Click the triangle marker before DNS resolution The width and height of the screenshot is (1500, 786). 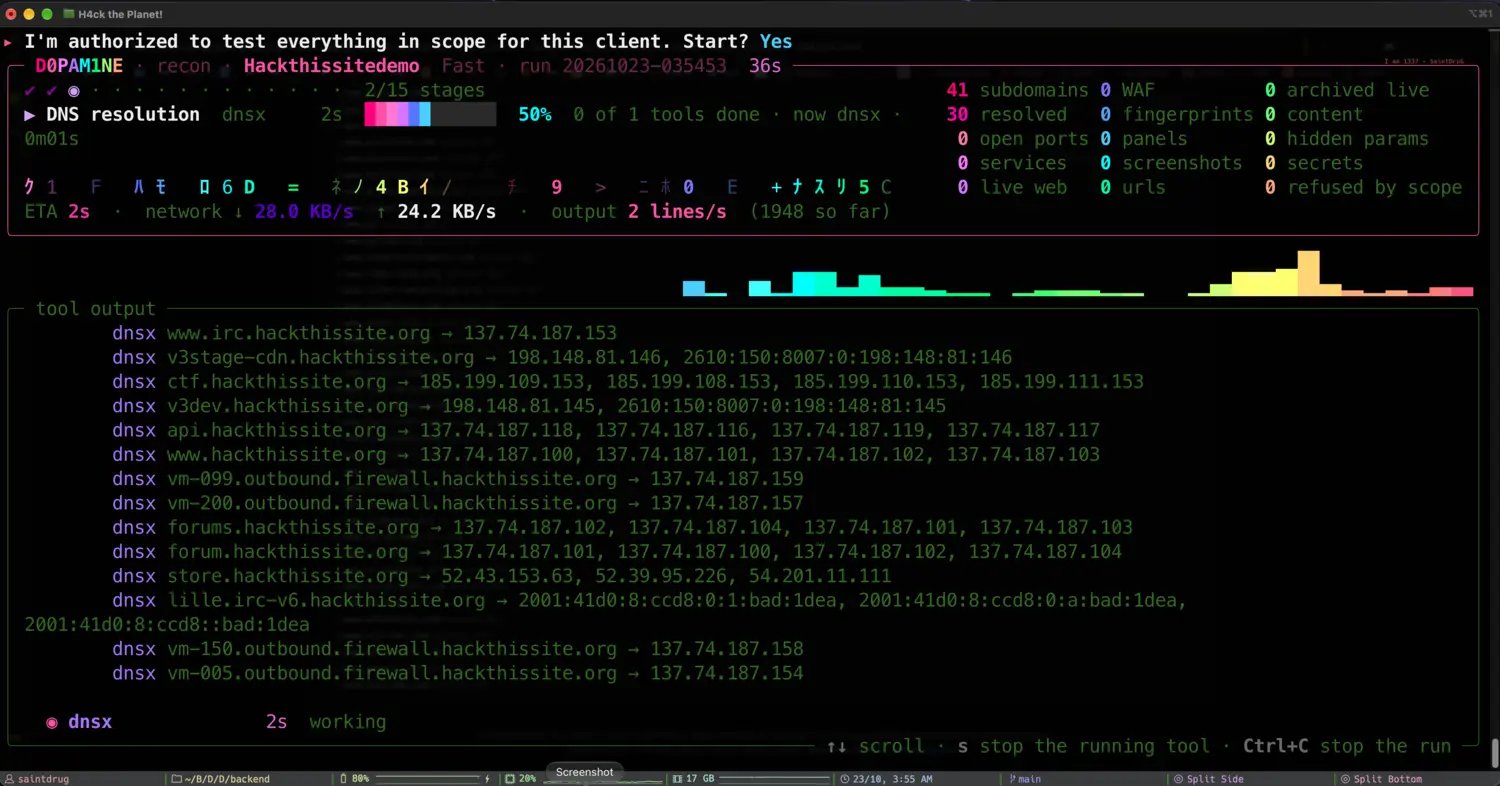click(30, 115)
